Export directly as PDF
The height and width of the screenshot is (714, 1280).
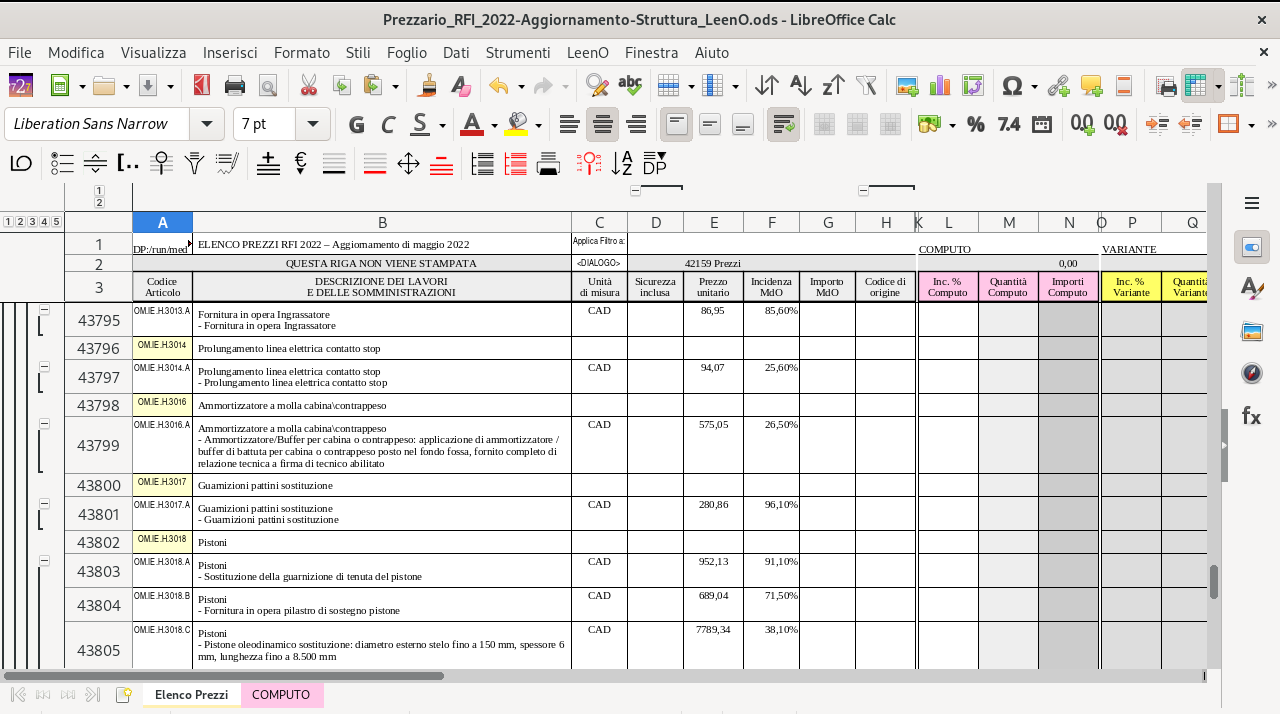coord(201,86)
